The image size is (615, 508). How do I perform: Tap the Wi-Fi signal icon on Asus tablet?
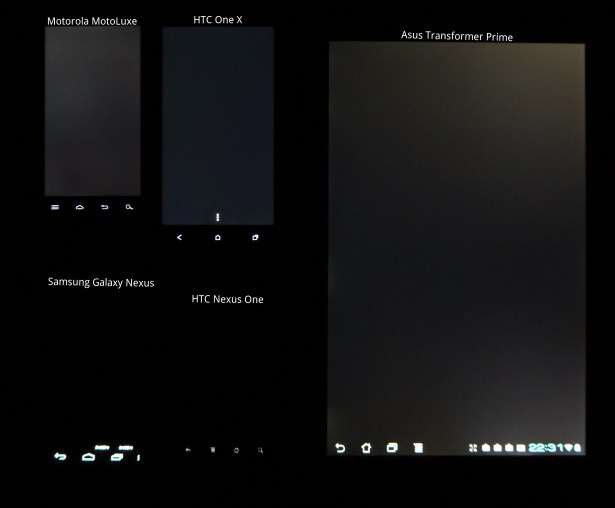[568, 447]
